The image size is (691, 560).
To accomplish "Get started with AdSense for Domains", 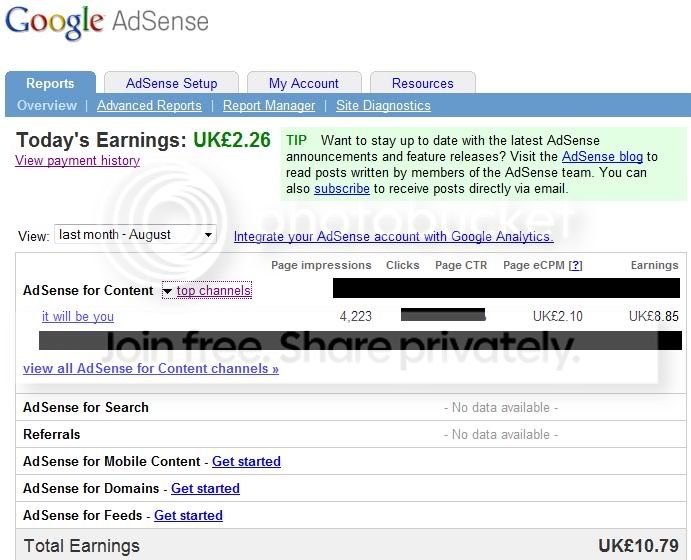I will pyautogui.click(x=205, y=488).
